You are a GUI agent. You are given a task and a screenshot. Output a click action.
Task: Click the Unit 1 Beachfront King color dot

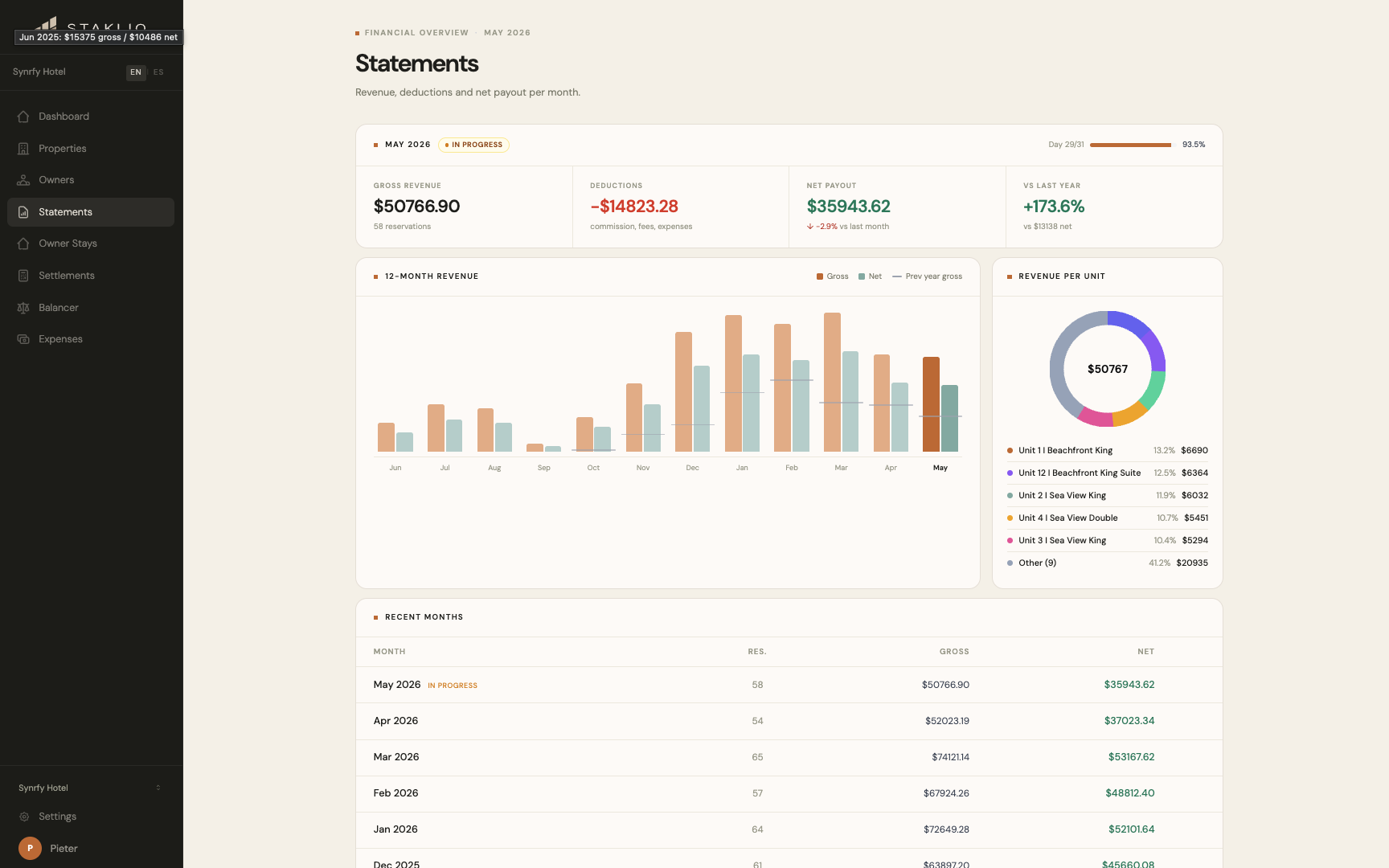point(1010,451)
